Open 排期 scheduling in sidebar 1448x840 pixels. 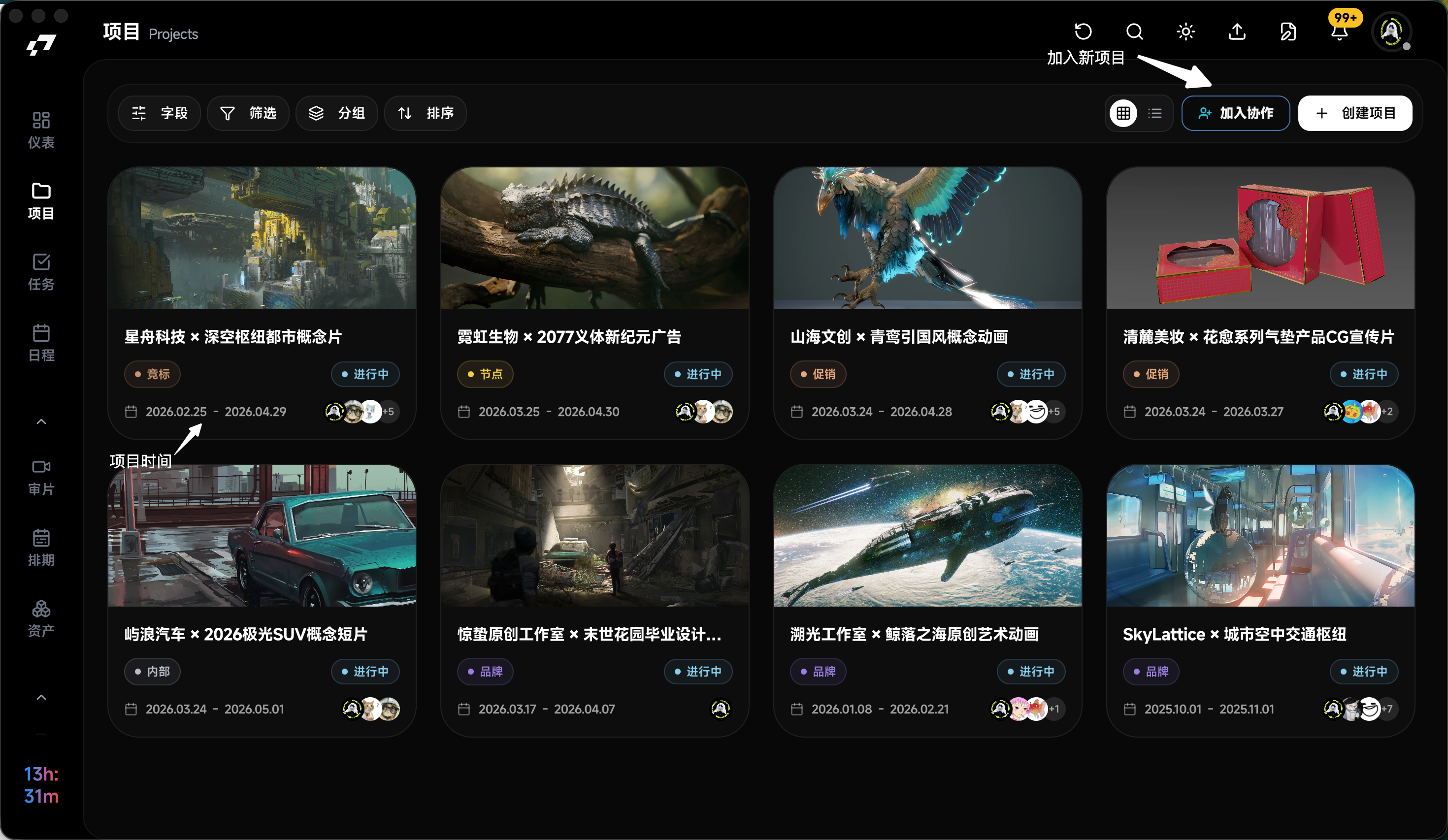tap(41, 548)
